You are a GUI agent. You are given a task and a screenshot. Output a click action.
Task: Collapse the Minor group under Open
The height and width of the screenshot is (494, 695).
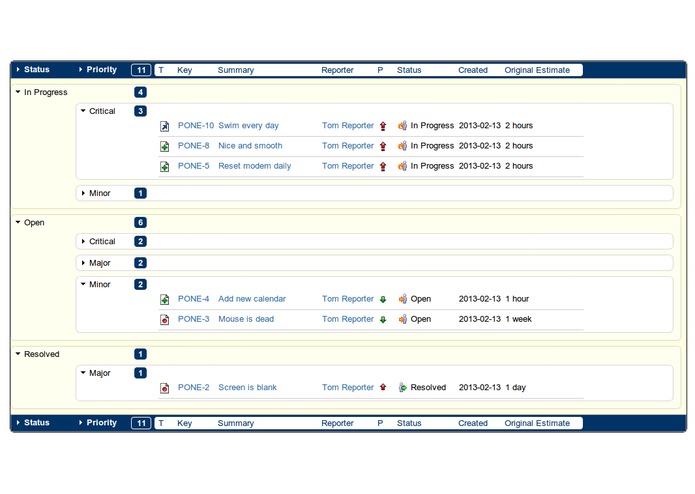tap(83, 284)
